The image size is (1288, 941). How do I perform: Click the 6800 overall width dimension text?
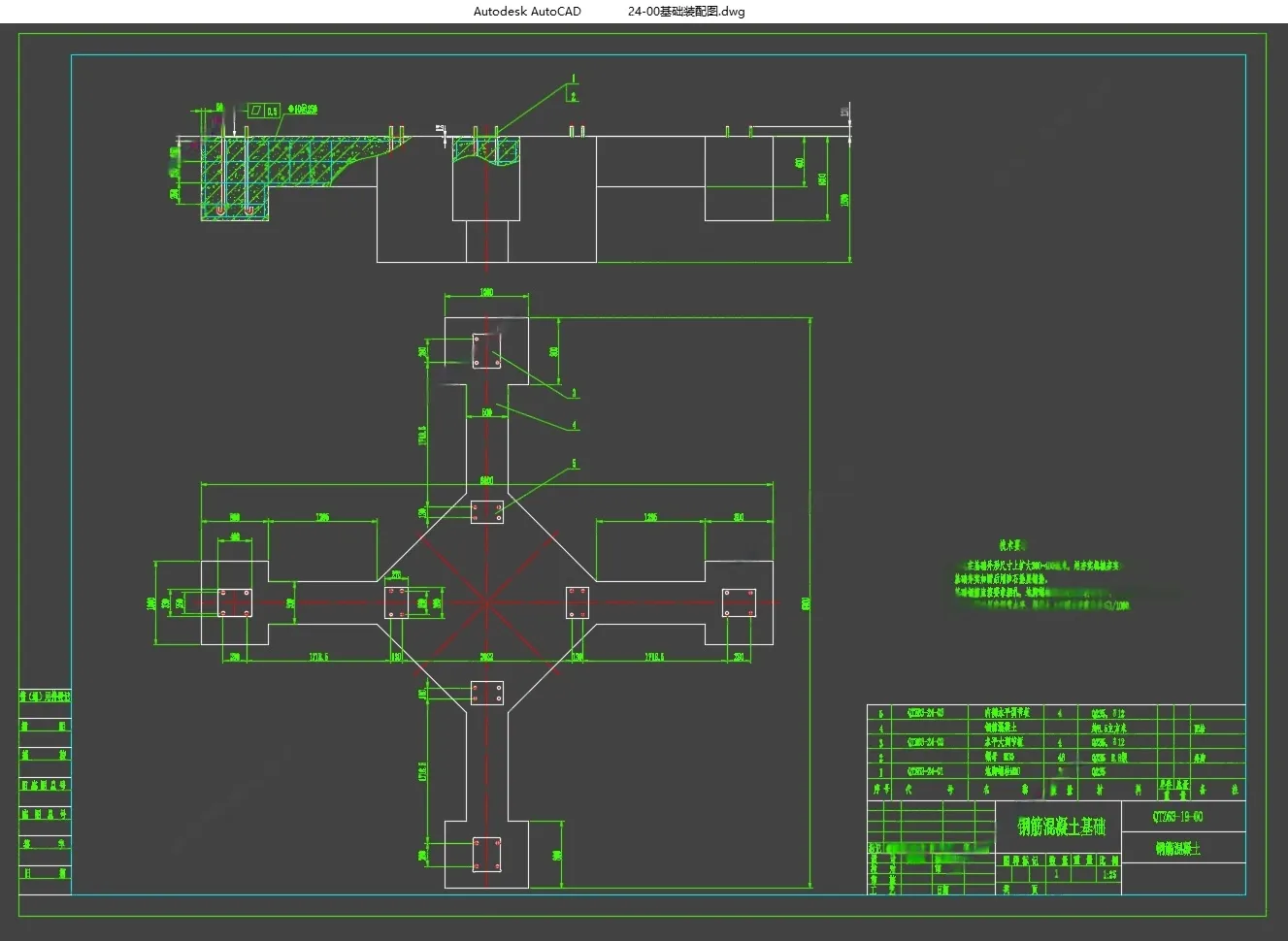[x=486, y=480]
